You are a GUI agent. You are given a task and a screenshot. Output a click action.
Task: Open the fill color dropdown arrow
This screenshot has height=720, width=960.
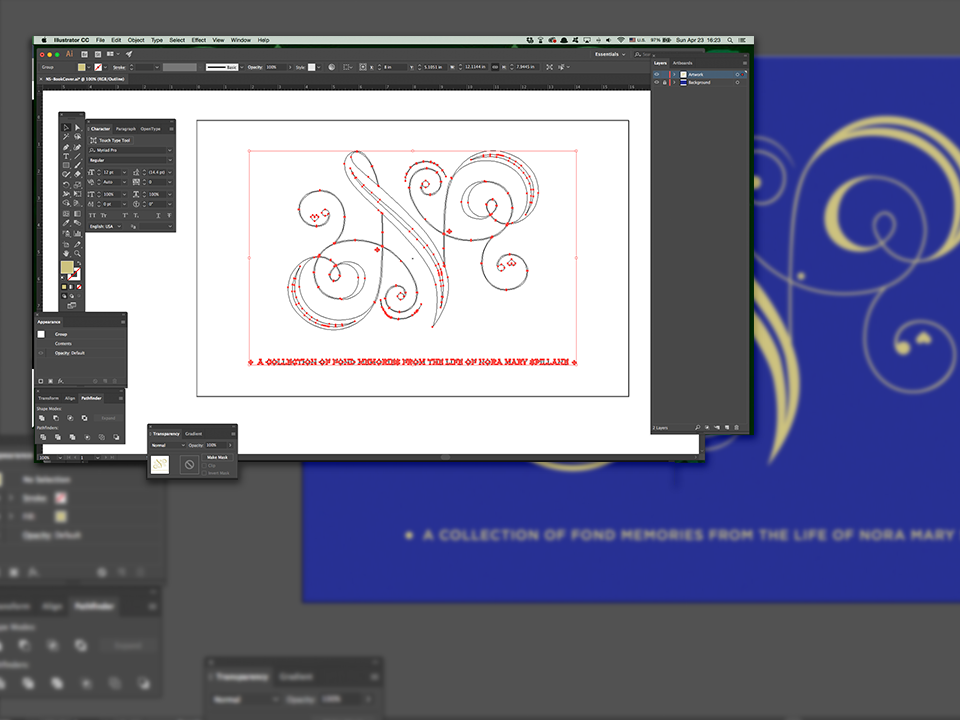[x=89, y=67]
